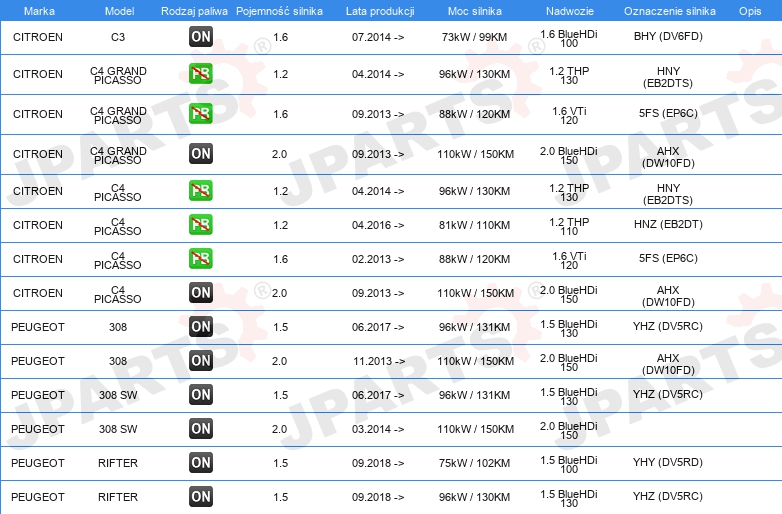The image size is (782, 514).
Task: Select the 96kW / 130KM cell in the Rifter row
Action: [x=474, y=497]
